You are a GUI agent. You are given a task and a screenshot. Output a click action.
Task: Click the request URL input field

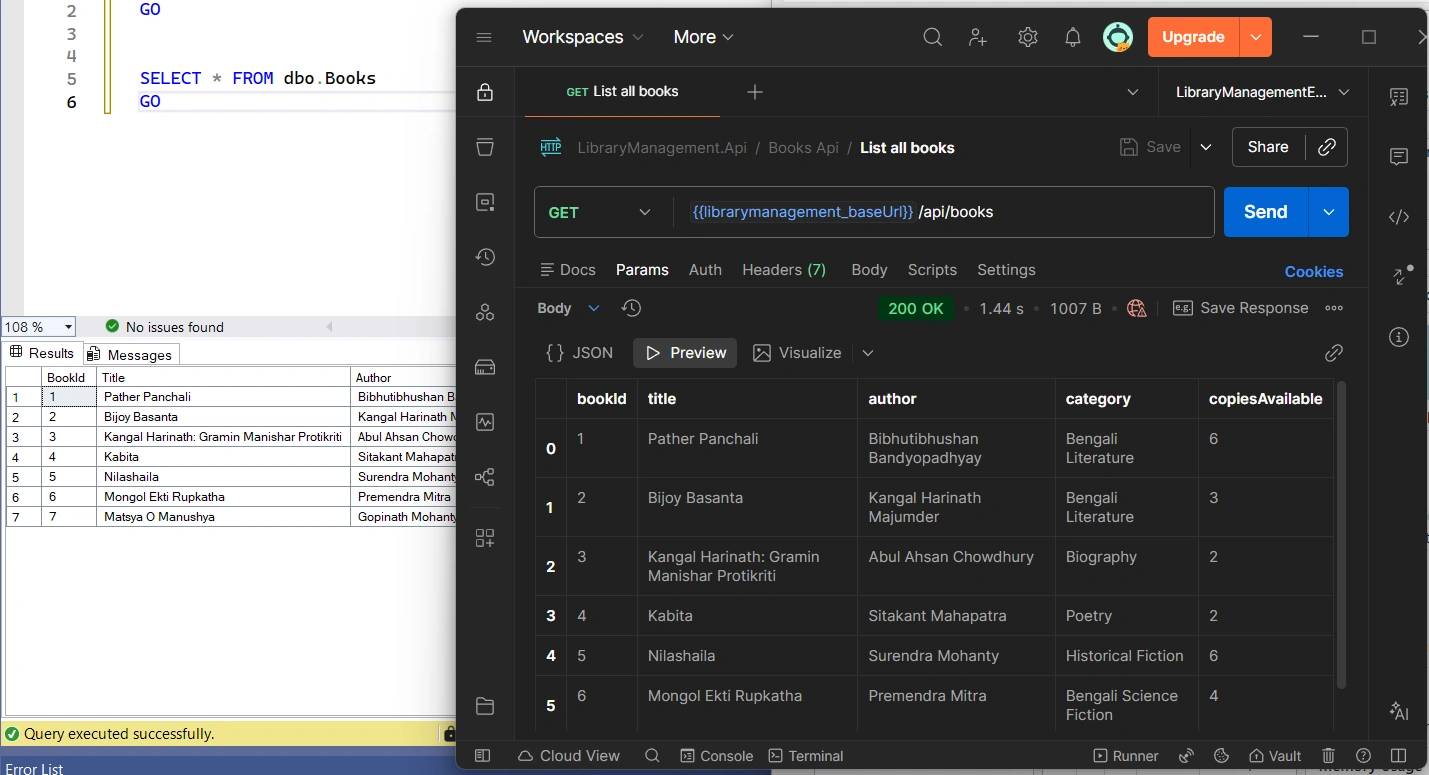coord(943,212)
